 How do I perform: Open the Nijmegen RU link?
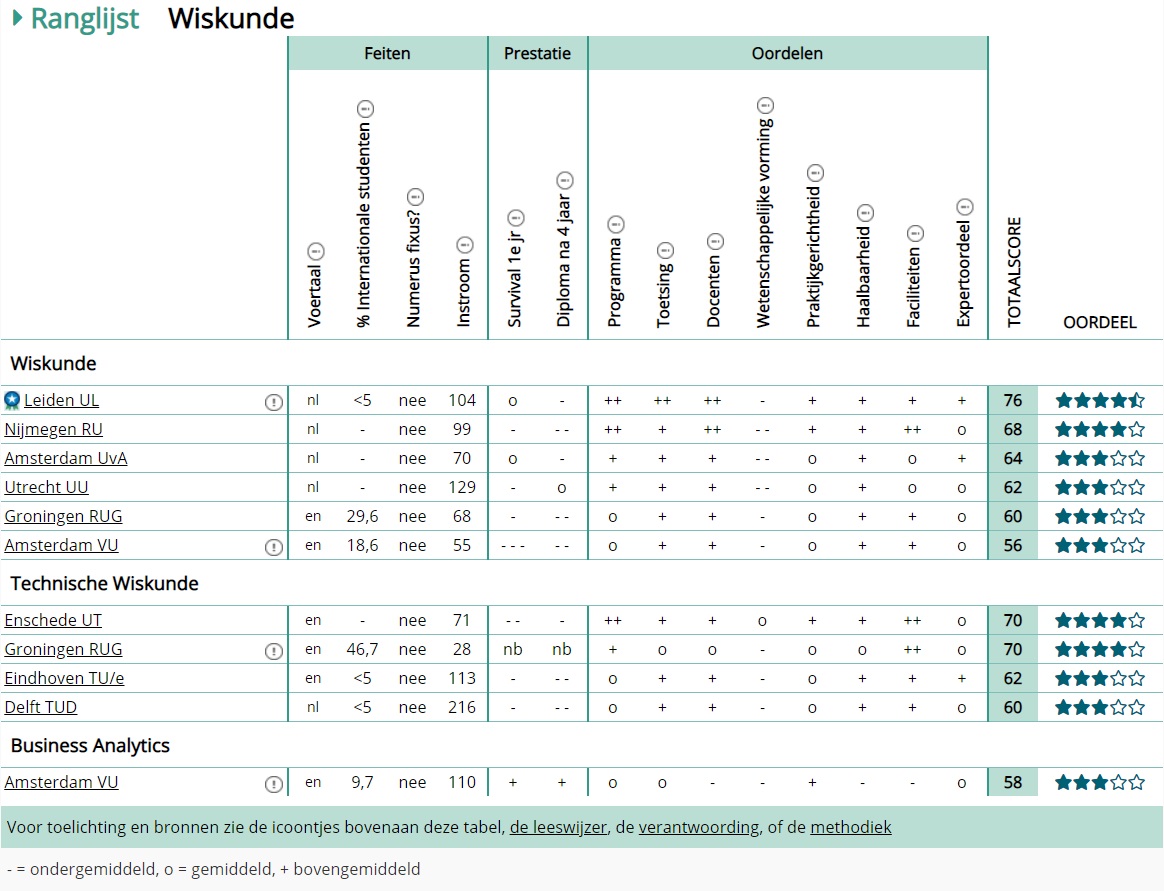coord(53,429)
